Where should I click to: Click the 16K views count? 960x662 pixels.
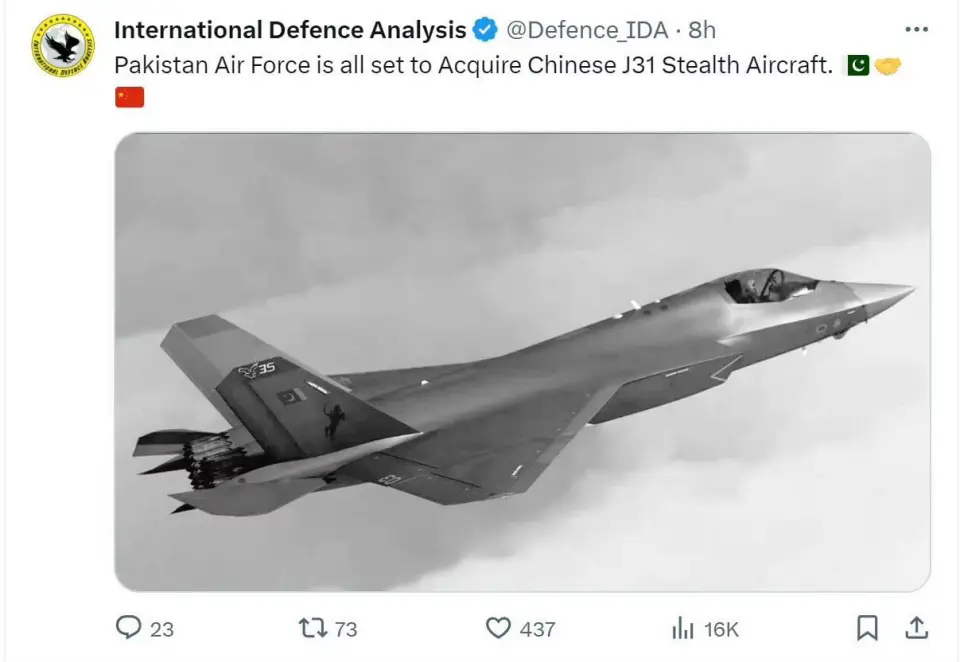click(721, 629)
